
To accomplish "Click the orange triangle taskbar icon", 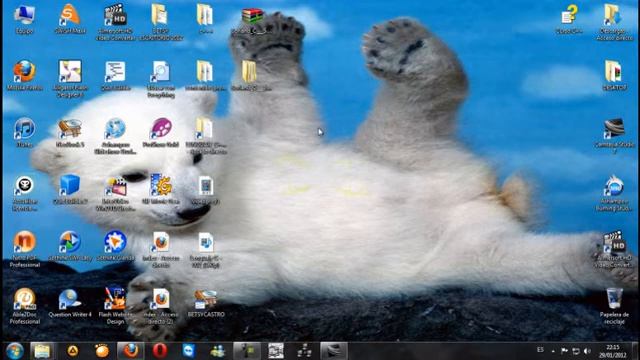I will tap(73, 351).
